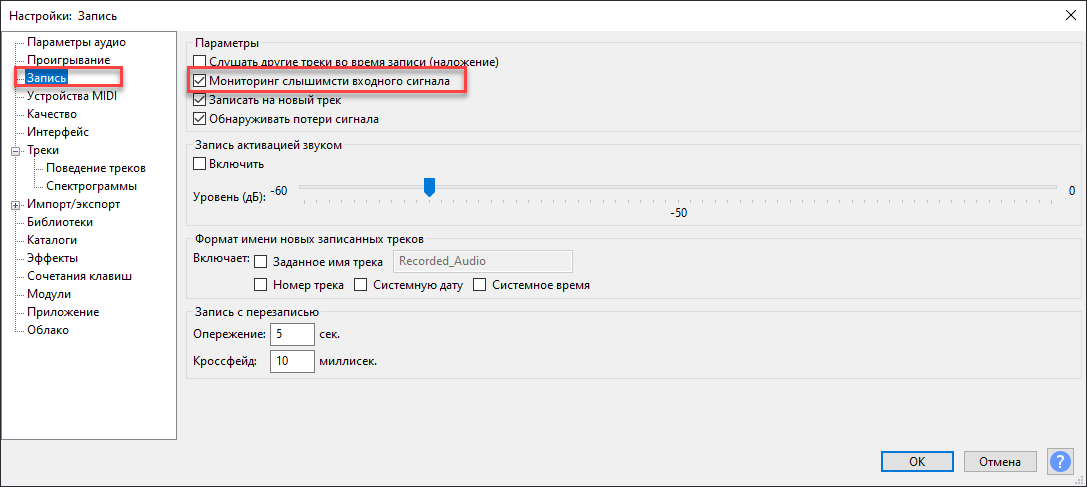Enable the overdub 'Слушать другие треки' checkbox
The height and width of the screenshot is (487, 1087).
coord(200,62)
